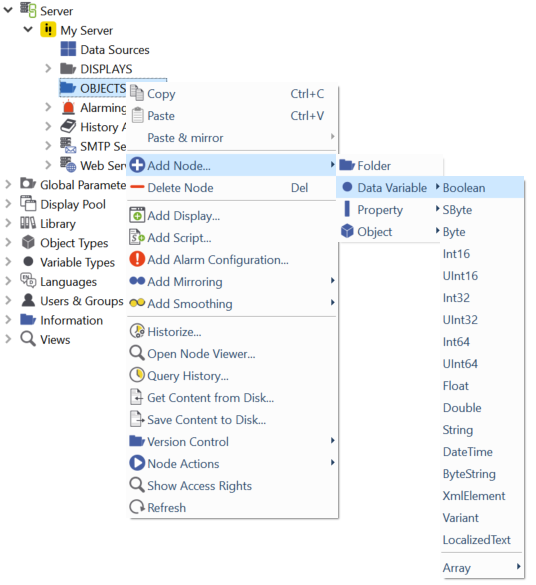Click the Historize clock icon

pyautogui.click(x=137, y=331)
